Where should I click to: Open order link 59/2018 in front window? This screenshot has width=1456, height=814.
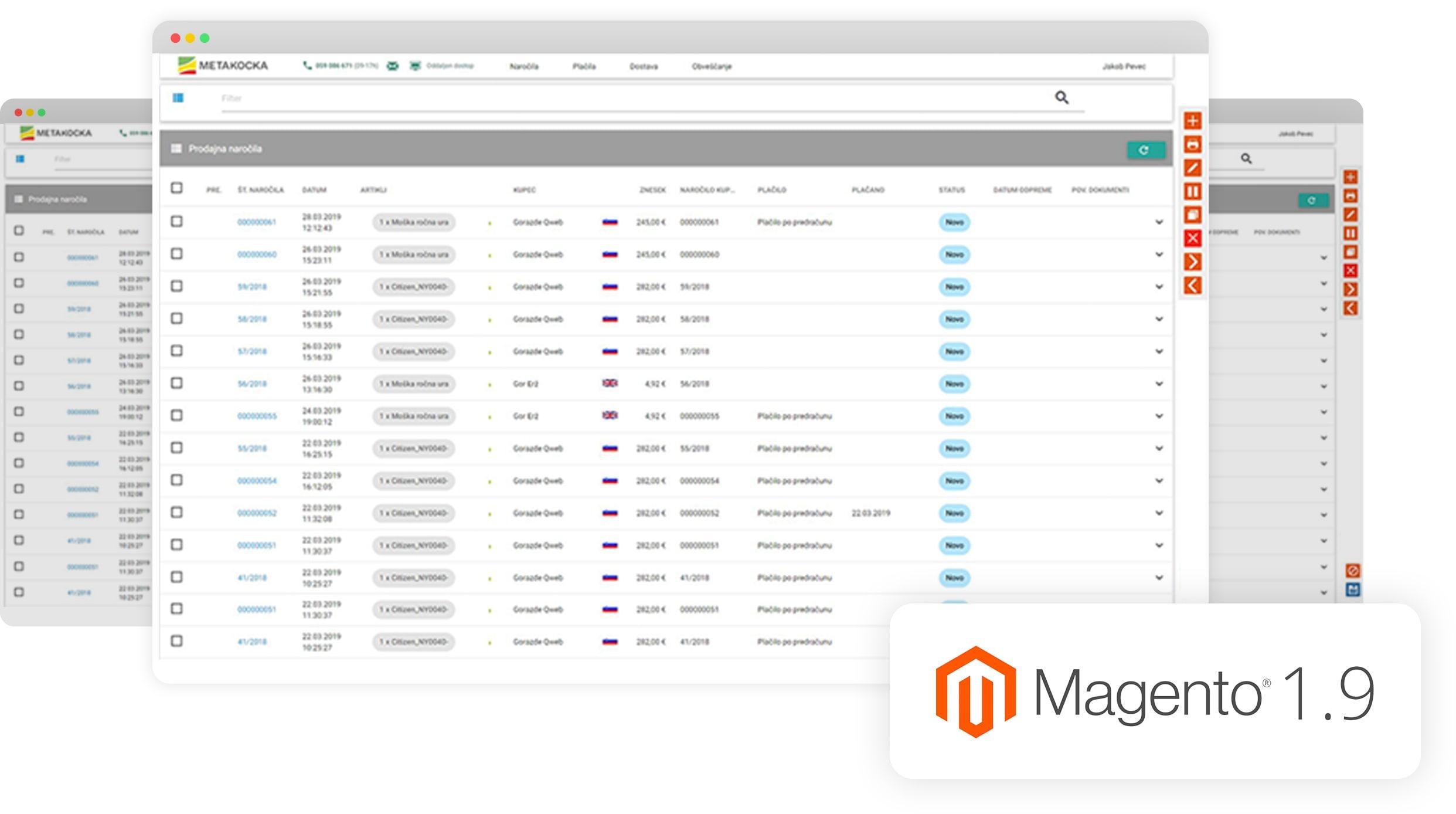(x=252, y=287)
